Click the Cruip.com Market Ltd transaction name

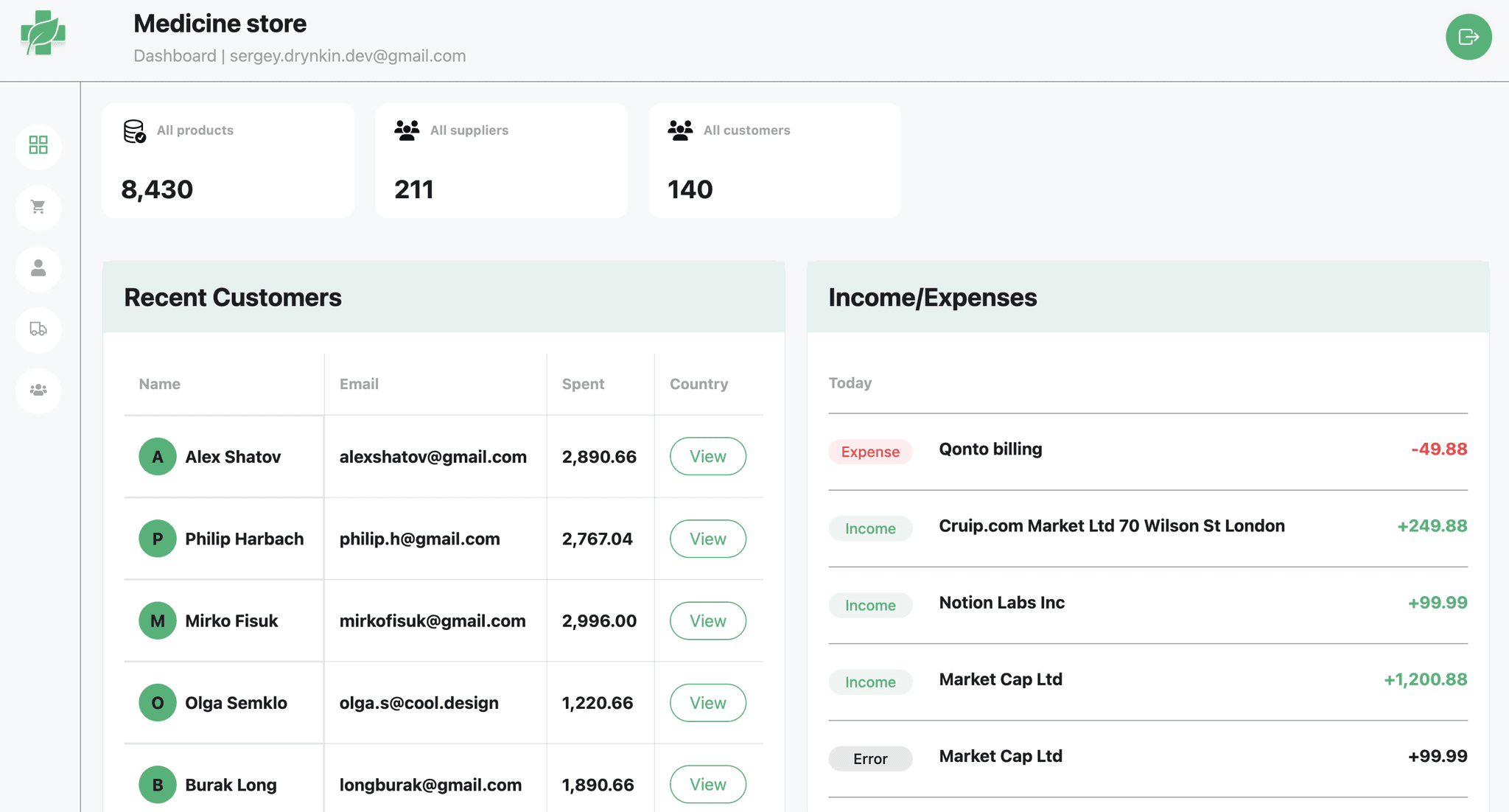pos(1112,526)
